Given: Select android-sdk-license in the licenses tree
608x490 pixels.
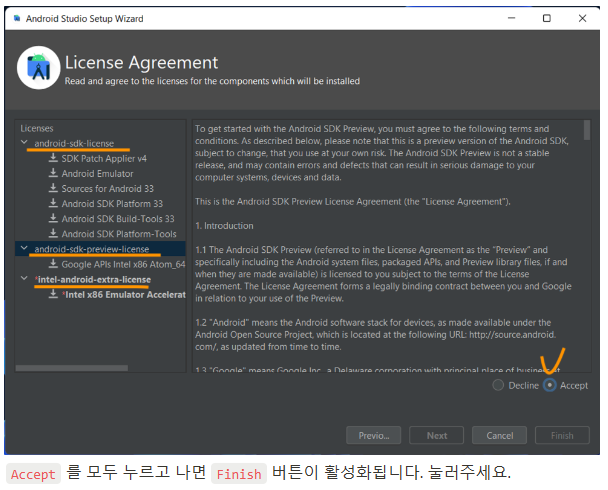Looking at the screenshot, I should [74, 143].
